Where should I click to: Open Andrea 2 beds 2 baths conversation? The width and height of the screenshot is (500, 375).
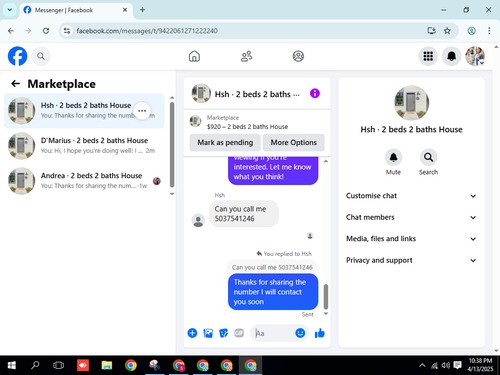point(84,181)
